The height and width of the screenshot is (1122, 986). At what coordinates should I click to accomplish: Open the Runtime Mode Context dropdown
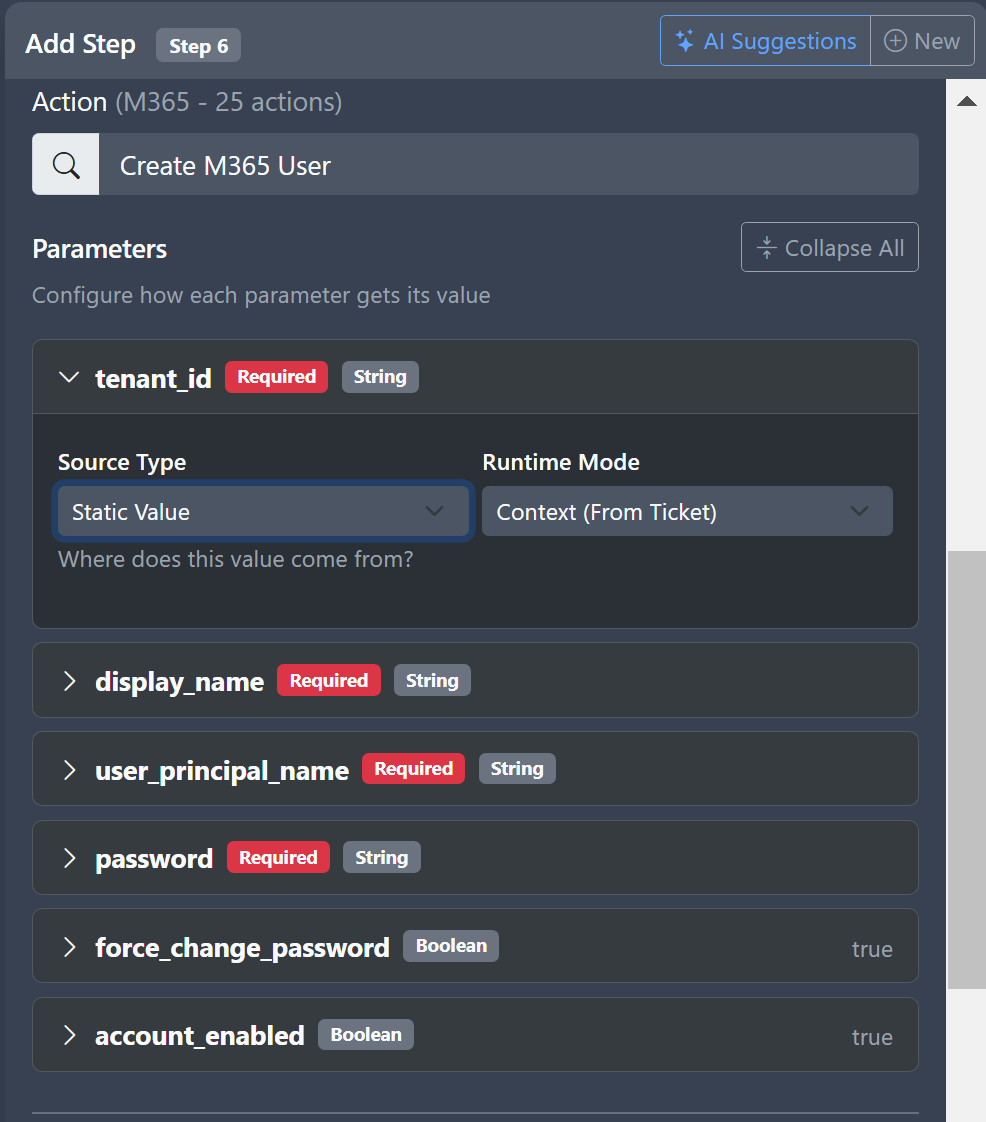[687, 512]
